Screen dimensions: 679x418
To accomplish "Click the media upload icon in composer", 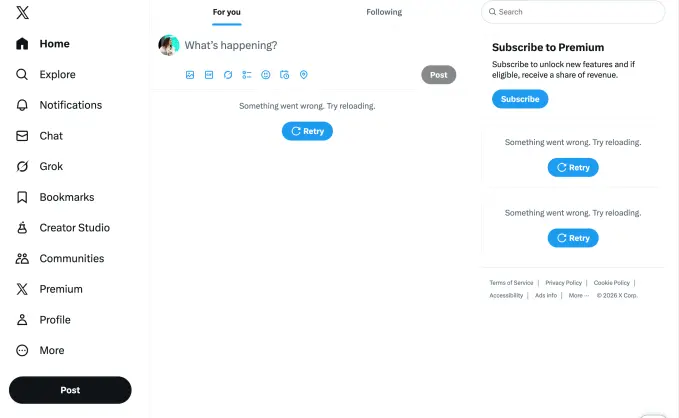I will pyautogui.click(x=190, y=75).
